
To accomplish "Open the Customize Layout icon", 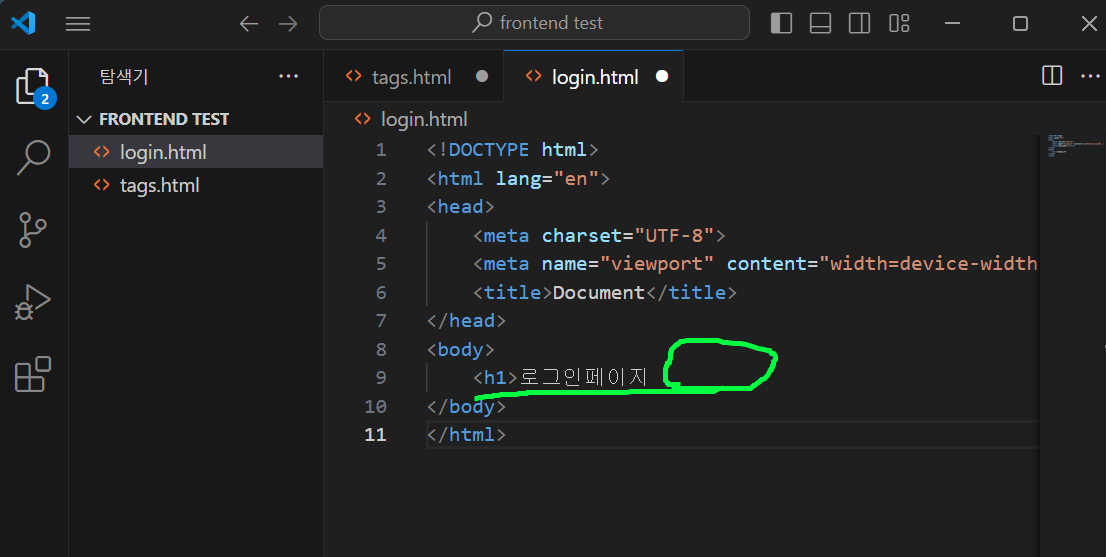I will (x=899, y=23).
